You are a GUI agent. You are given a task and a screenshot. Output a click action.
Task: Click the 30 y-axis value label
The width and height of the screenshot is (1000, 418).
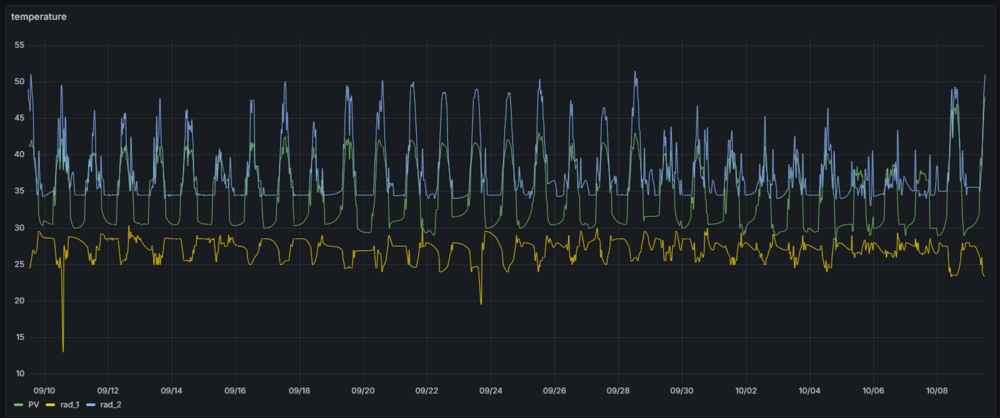tap(19, 228)
